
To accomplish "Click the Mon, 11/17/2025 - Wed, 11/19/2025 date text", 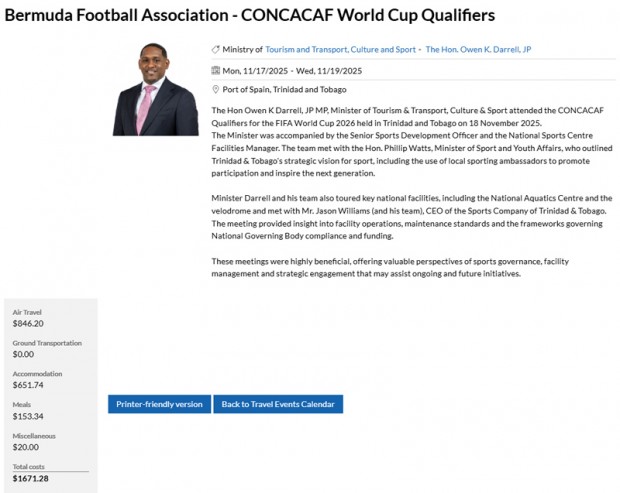I will [292, 70].
